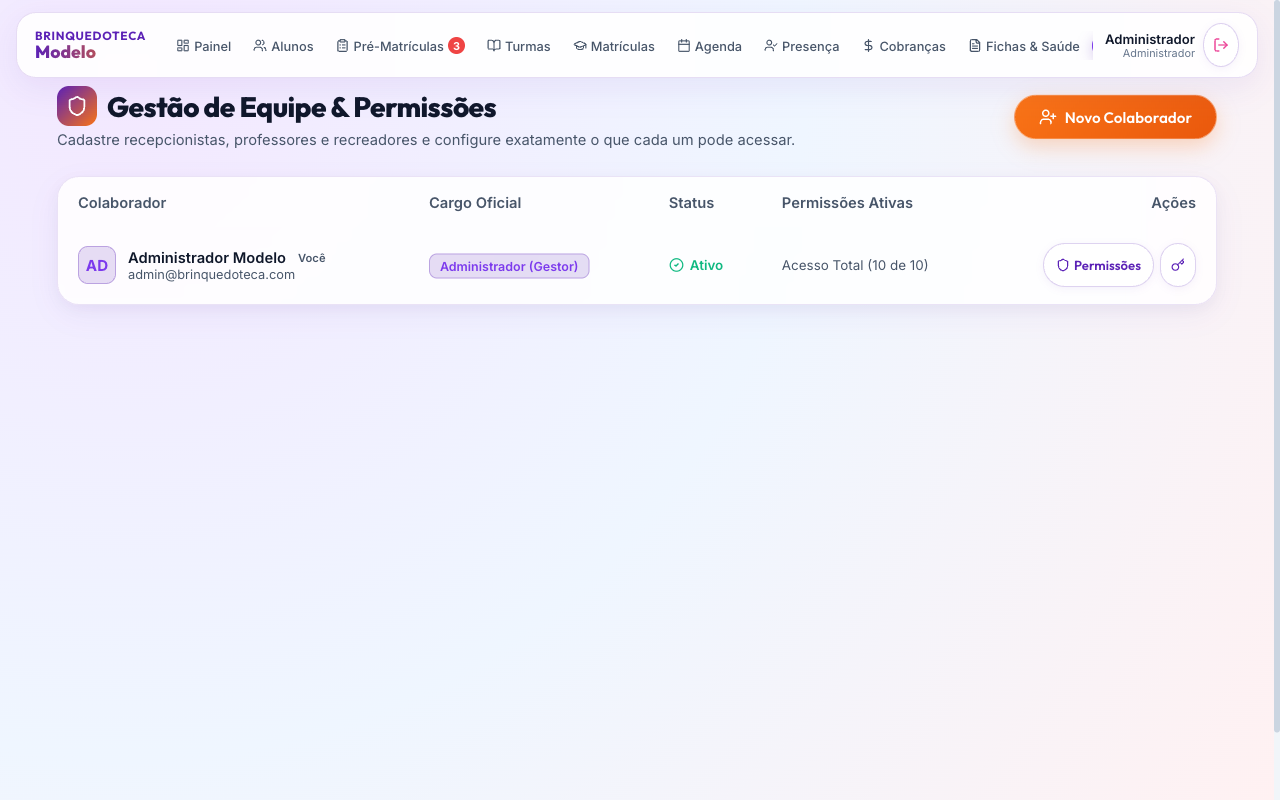
Task: Click the Administrador user name in the header
Action: pyautogui.click(x=1149, y=40)
